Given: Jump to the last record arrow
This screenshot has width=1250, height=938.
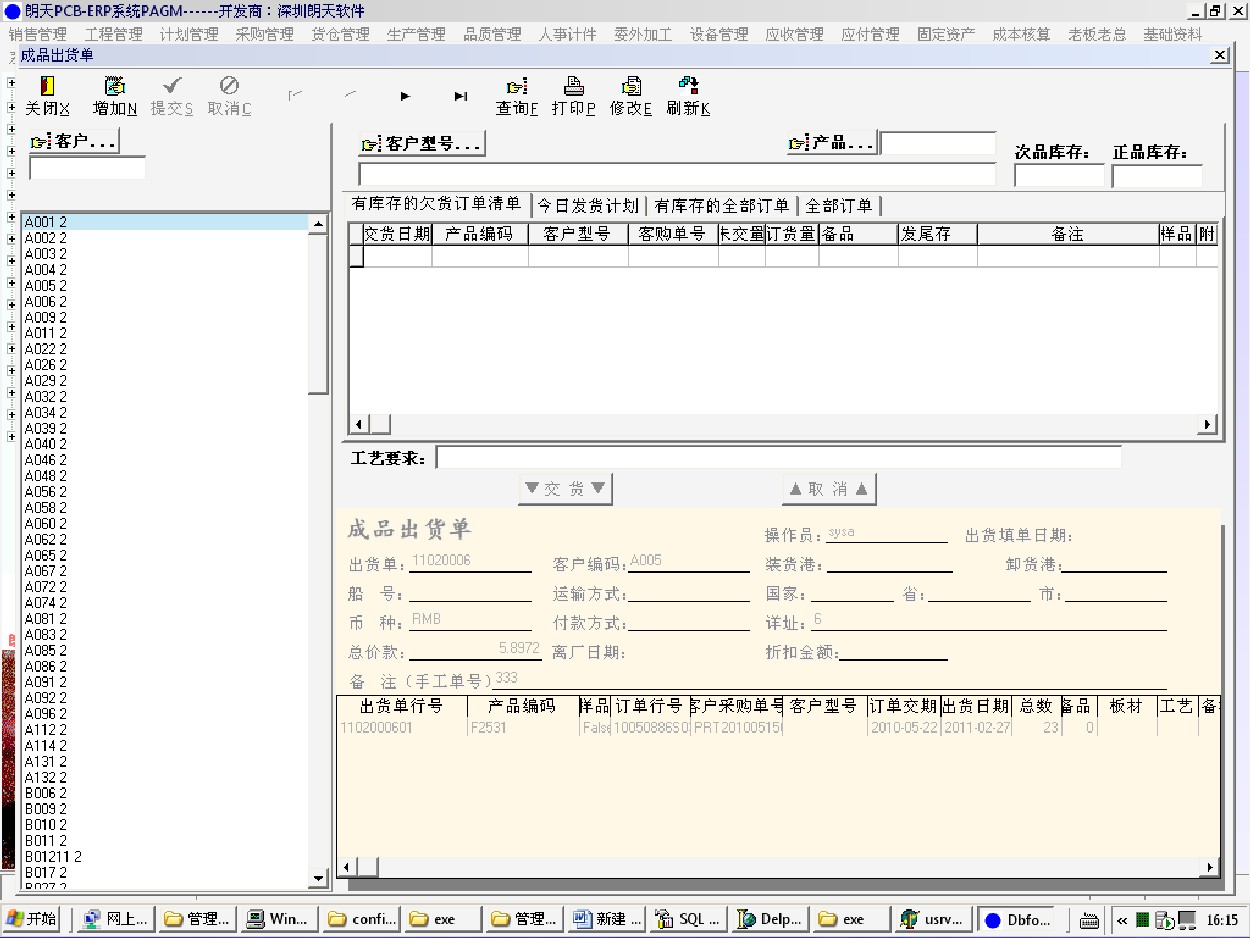Looking at the screenshot, I should point(460,96).
